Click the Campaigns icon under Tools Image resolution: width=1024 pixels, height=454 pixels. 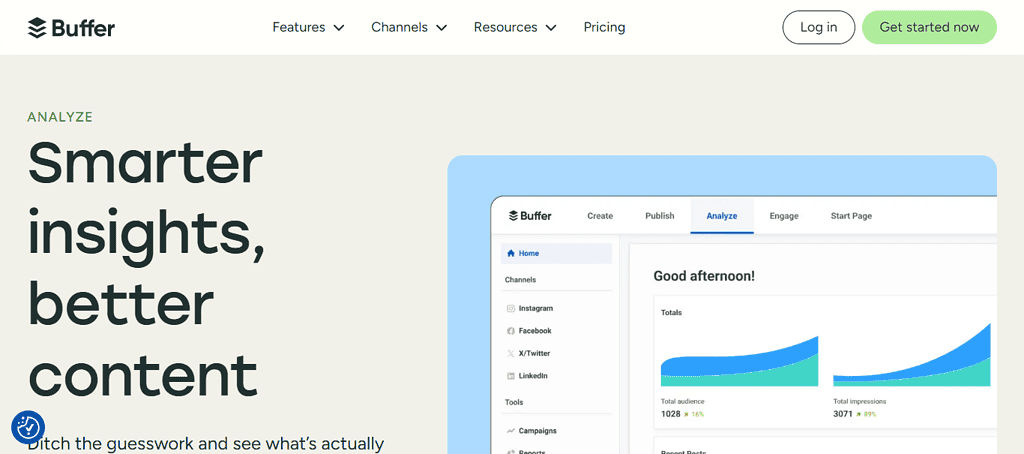coord(511,431)
